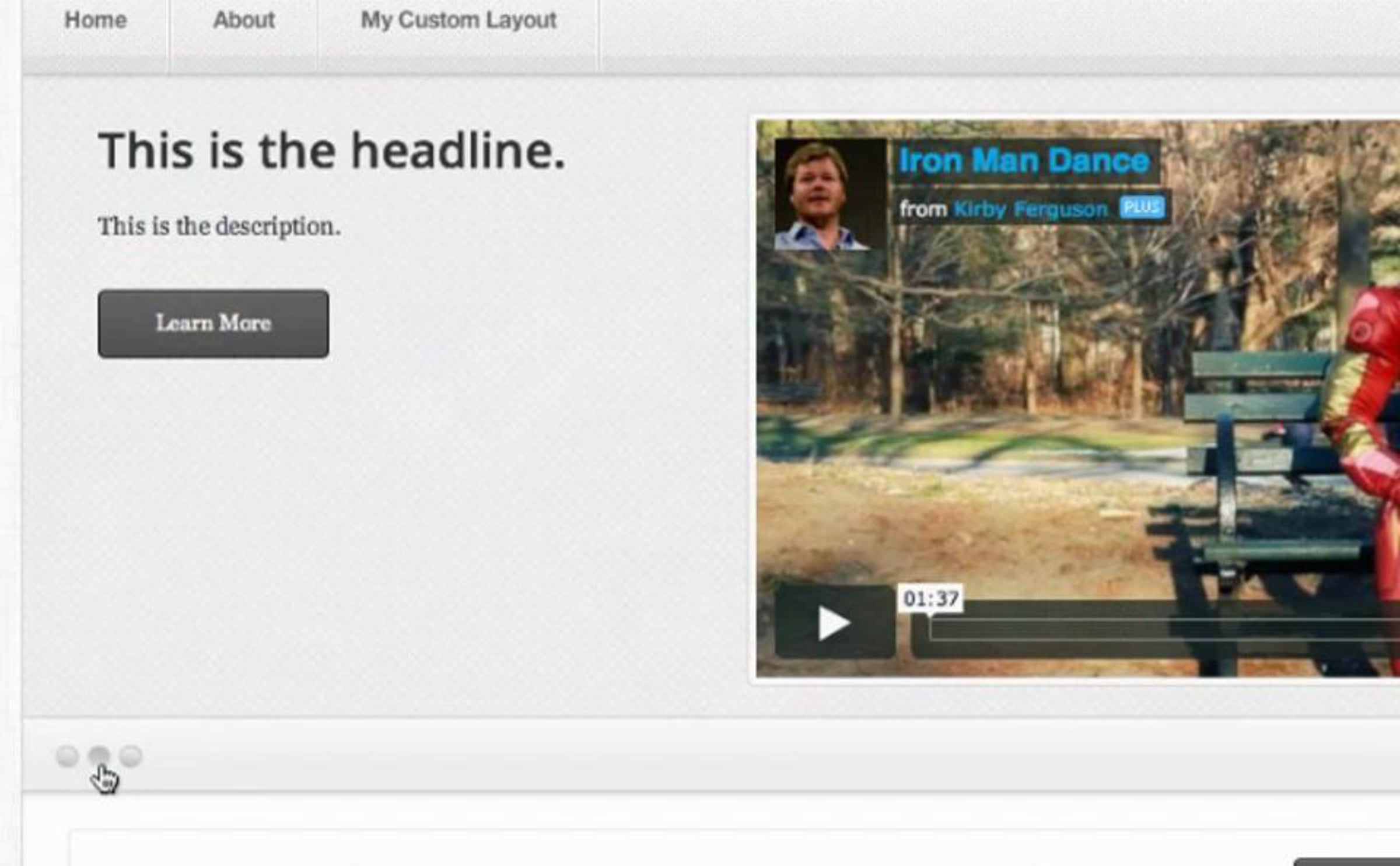Select the third slider pagination dot
The width and height of the screenshot is (1400, 866).
point(131,756)
